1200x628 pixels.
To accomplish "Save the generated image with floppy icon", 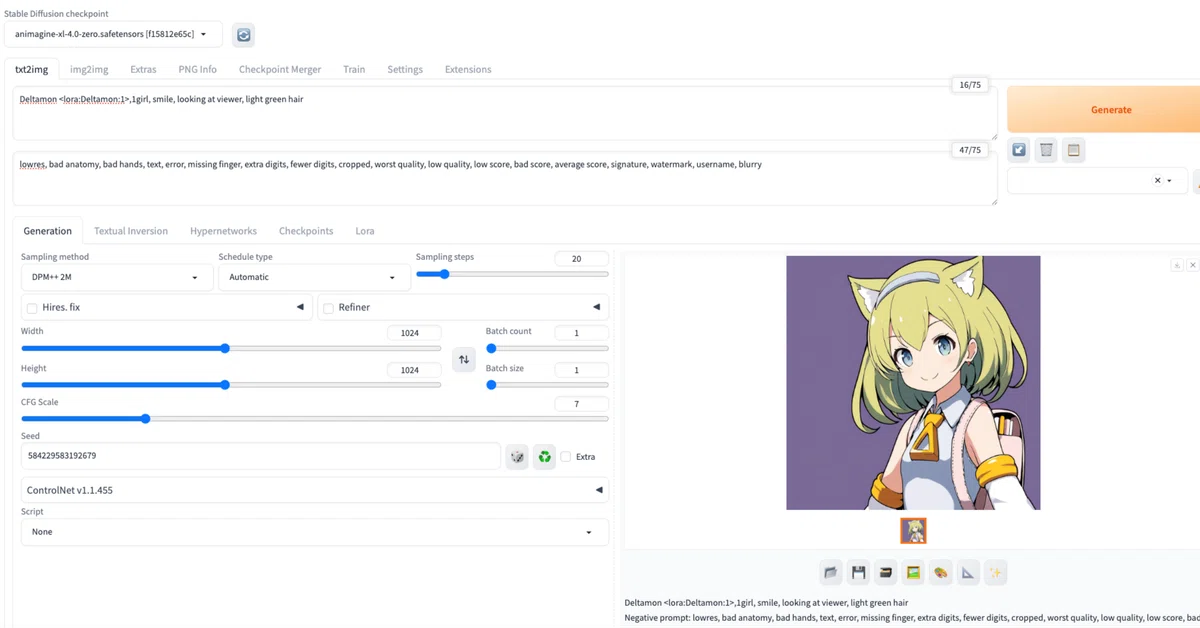I will (x=858, y=572).
